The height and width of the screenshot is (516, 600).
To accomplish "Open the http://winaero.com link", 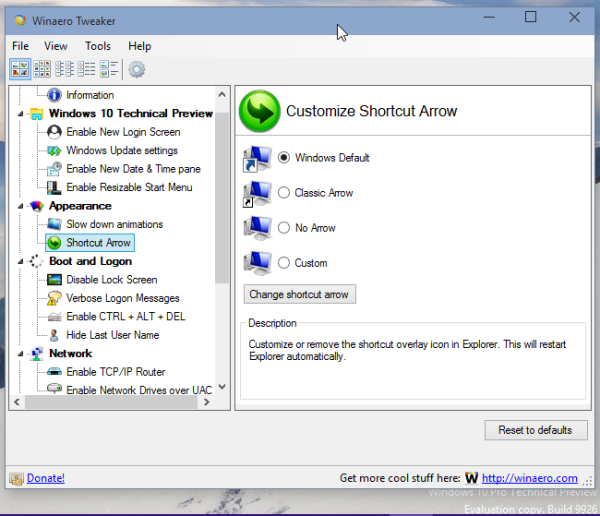I will coord(530,478).
